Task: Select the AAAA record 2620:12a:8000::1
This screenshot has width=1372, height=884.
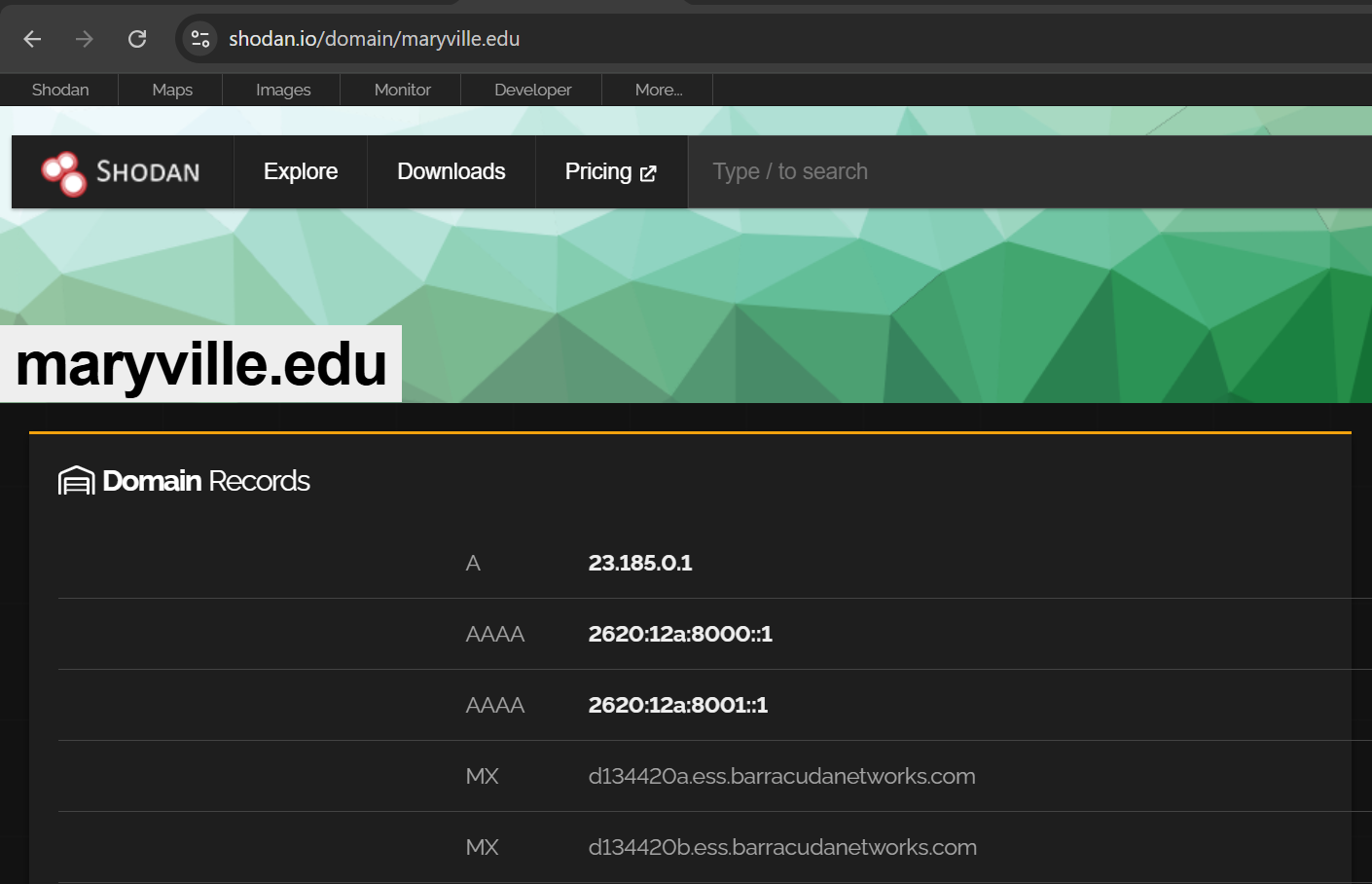Action: (680, 634)
